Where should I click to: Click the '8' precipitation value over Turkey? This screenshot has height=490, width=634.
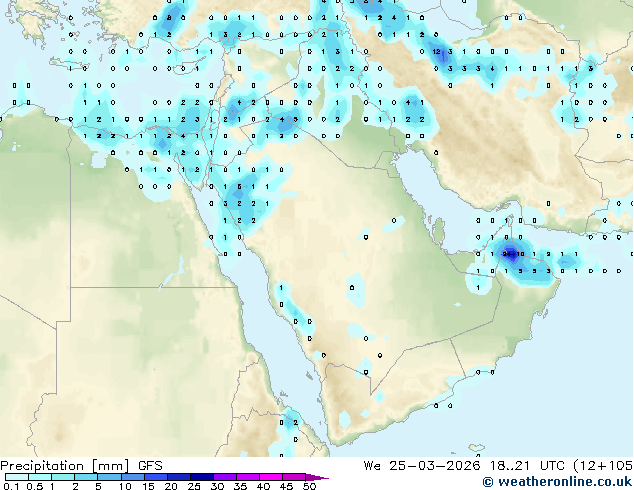tap(169, 17)
